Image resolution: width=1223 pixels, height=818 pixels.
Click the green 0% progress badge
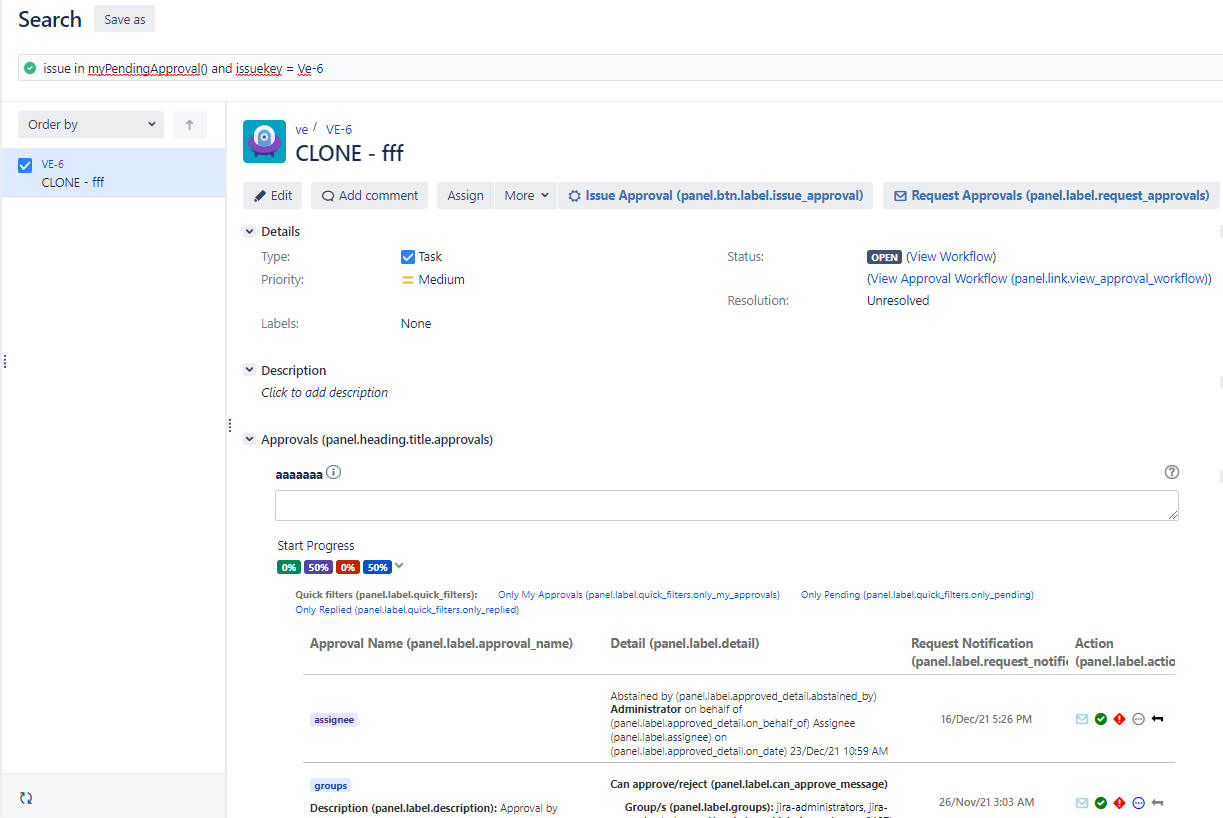tap(289, 567)
